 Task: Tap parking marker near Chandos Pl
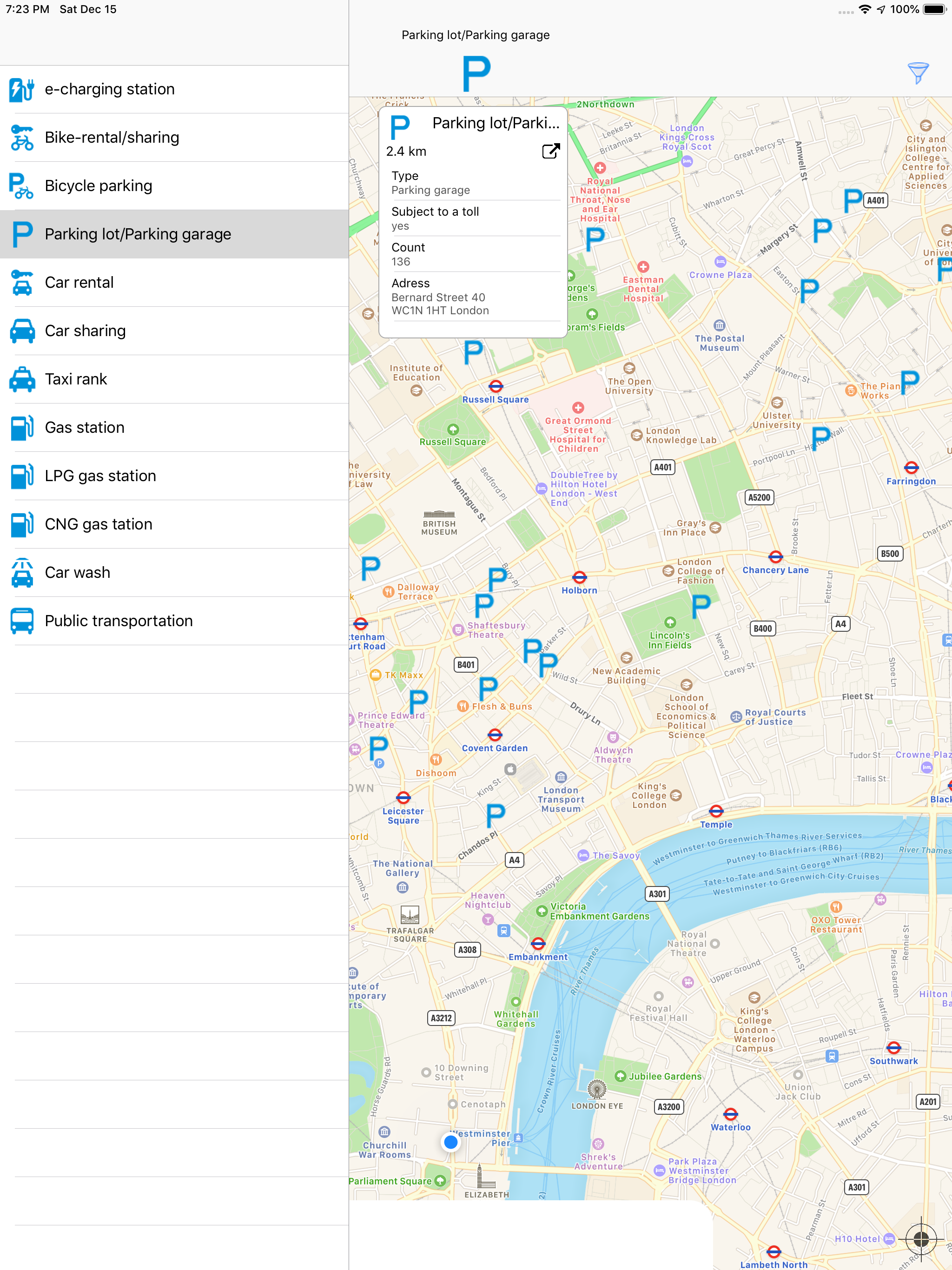[495, 815]
